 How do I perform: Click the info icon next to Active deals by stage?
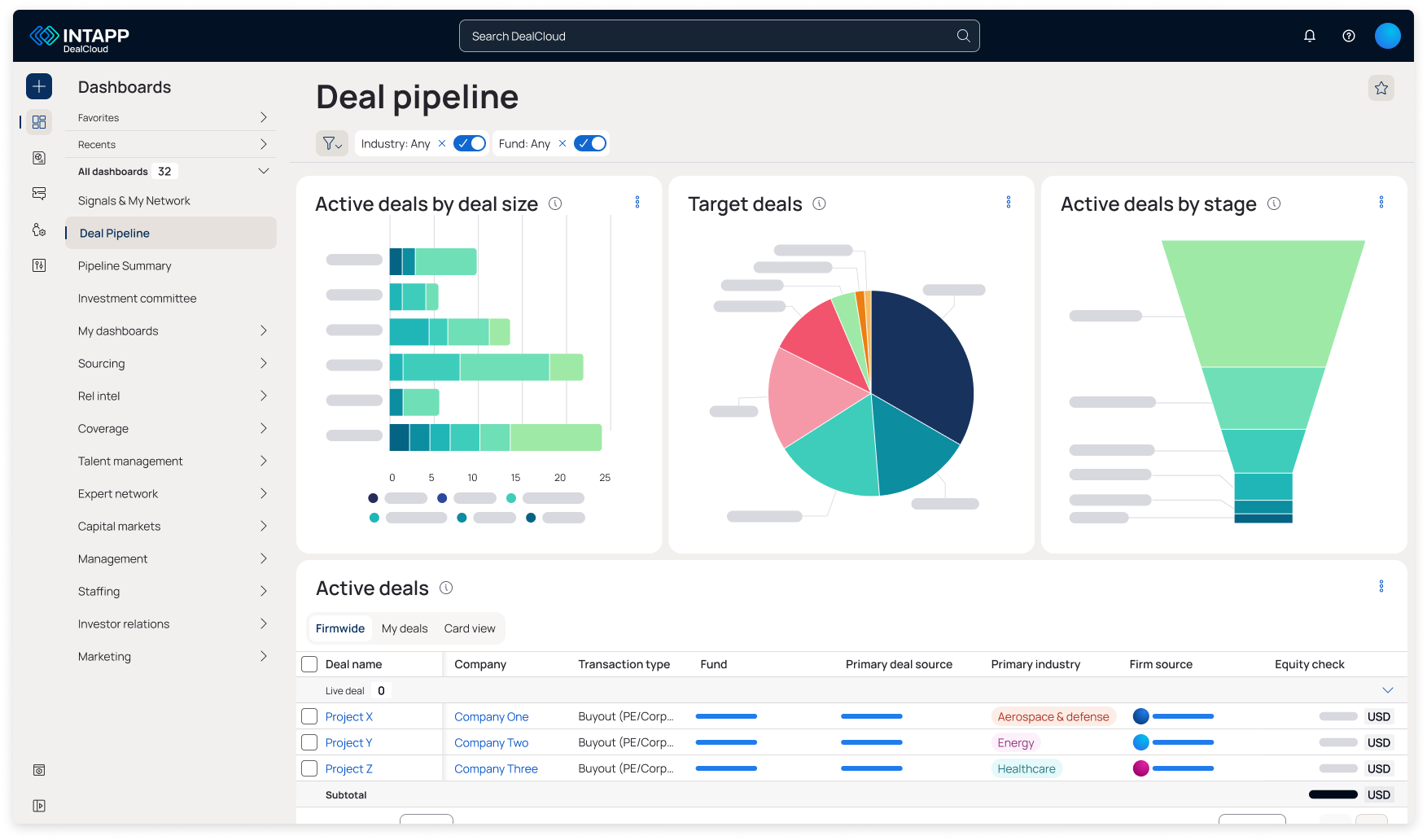click(1275, 204)
